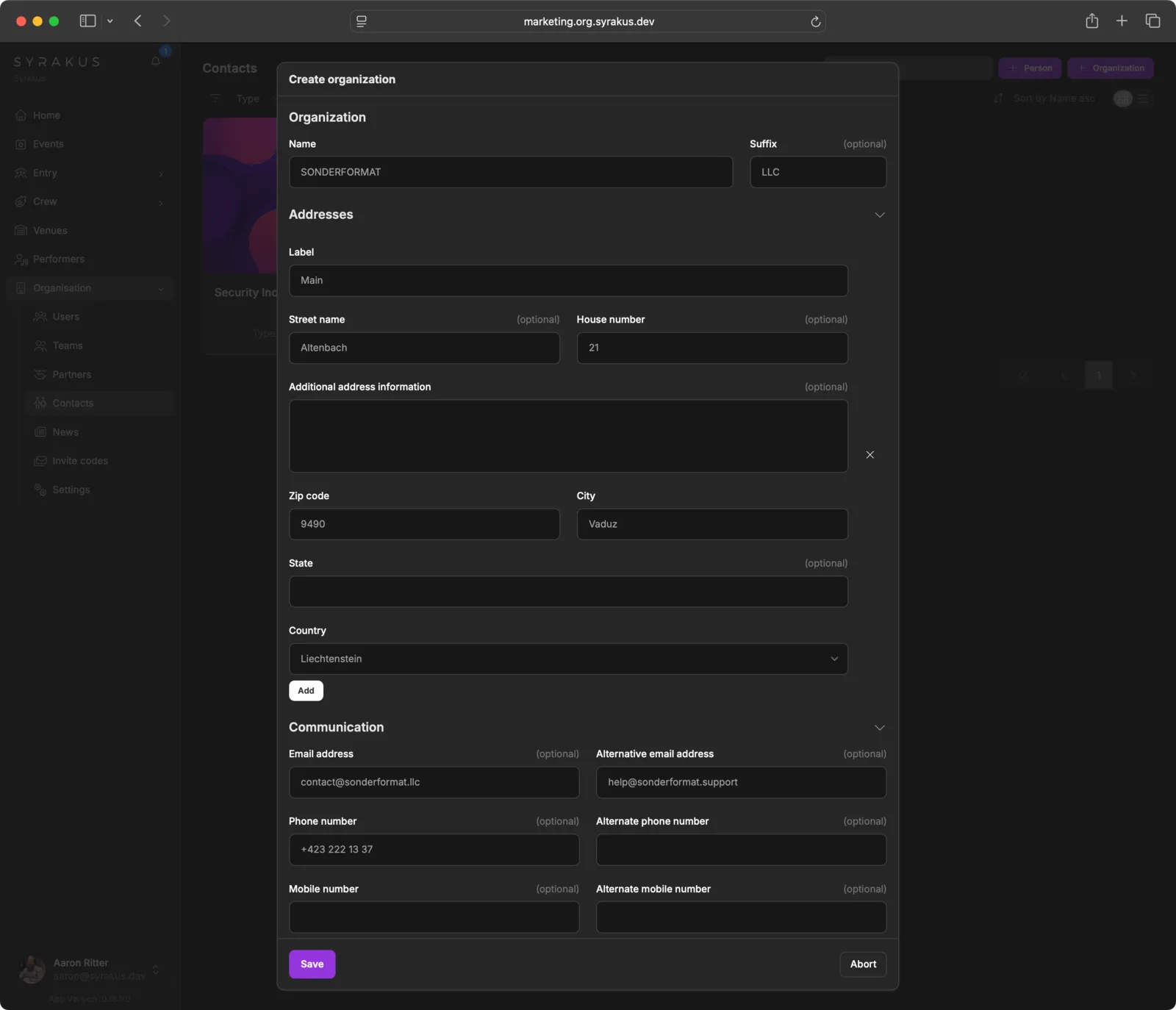Image resolution: width=1176 pixels, height=1010 pixels.
Task: Remove the address with the X icon
Action: point(870,455)
